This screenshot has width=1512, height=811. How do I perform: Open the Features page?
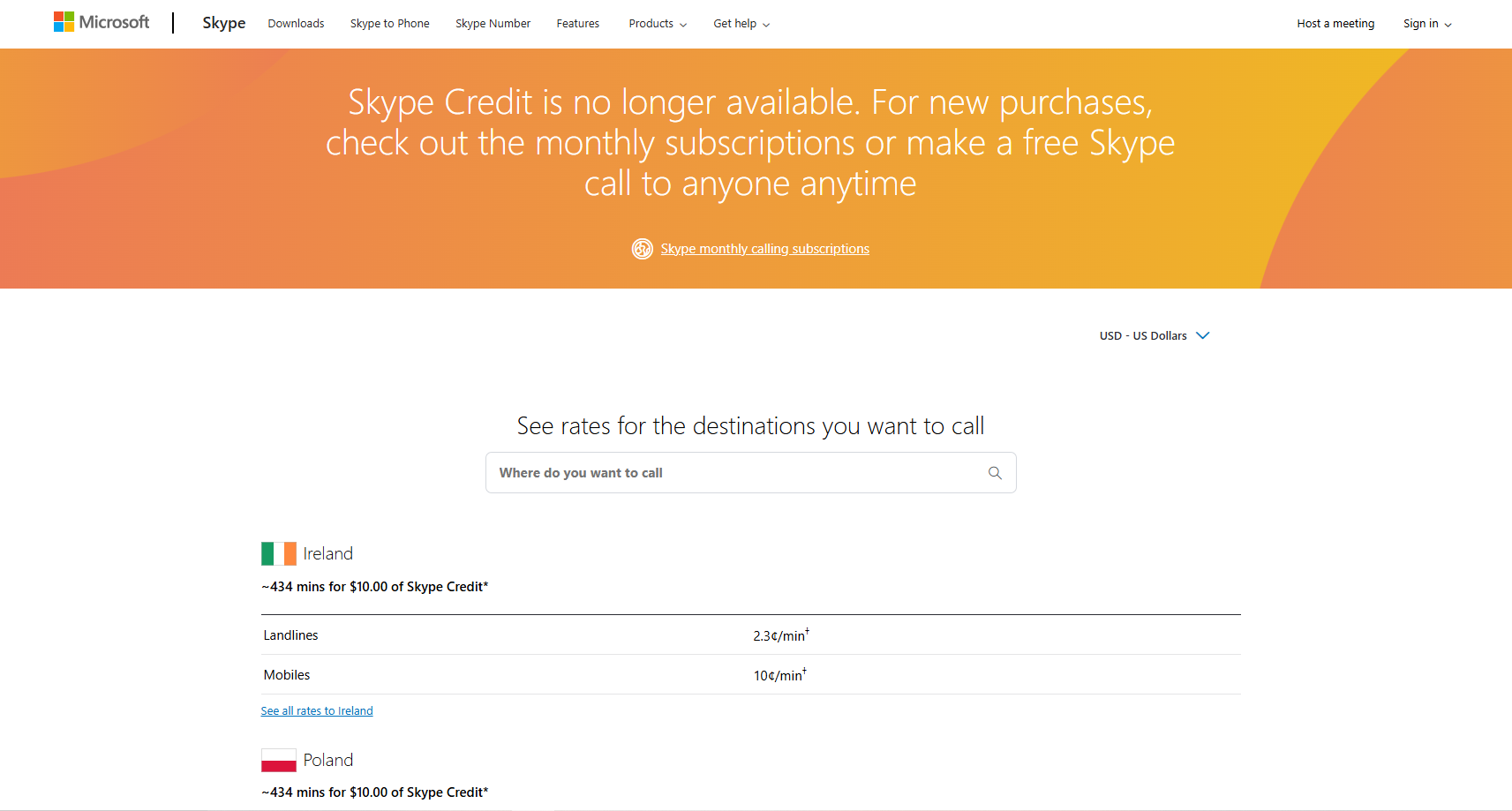coord(577,24)
